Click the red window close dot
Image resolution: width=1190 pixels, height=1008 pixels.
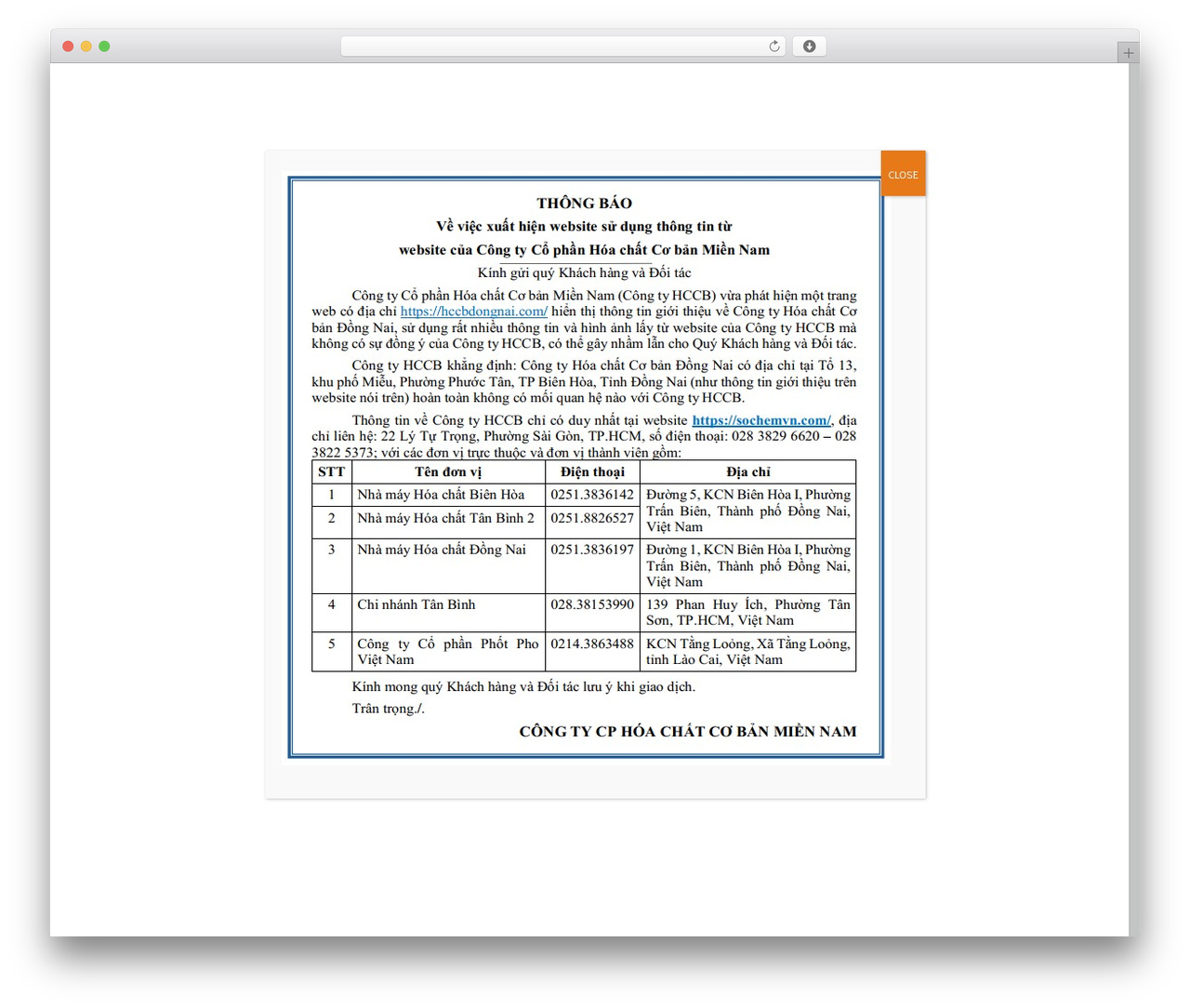(x=68, y=46)
